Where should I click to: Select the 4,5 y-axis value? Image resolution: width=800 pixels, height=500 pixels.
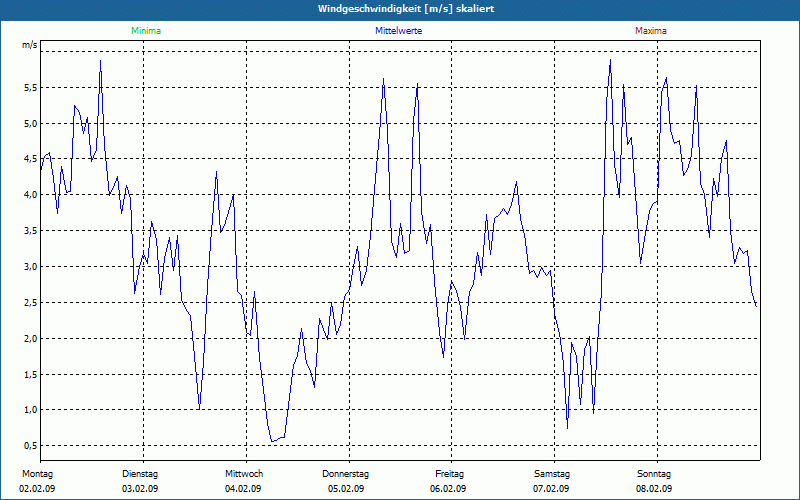(30, 159)
